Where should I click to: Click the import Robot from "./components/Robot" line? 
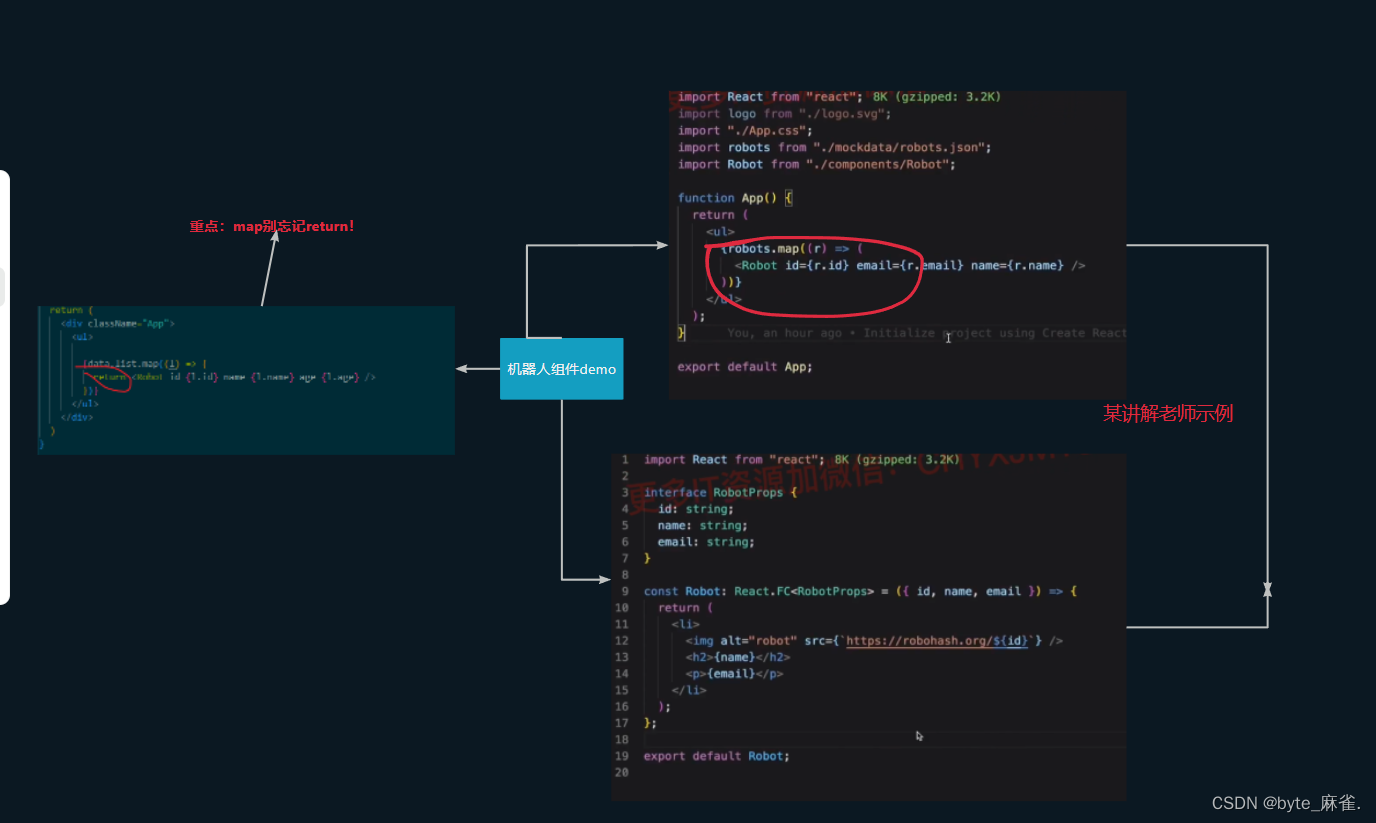[x=816, y=164]
